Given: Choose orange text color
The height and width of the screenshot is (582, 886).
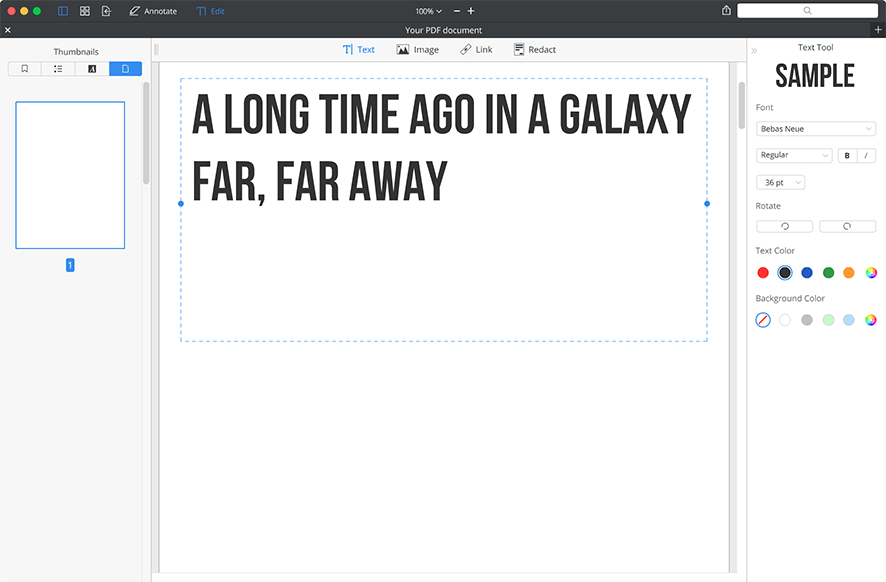Looking at the screenshot, I should point(849,273).
